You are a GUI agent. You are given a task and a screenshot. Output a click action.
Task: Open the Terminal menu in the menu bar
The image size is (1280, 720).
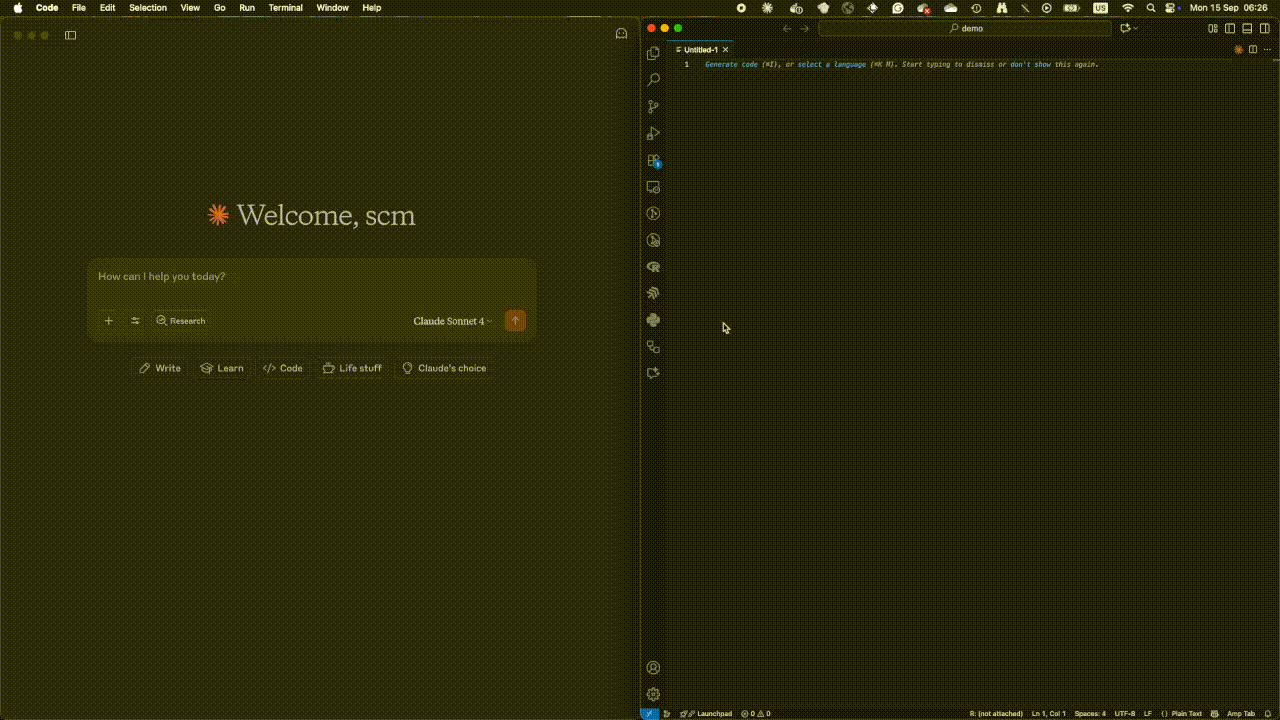point(285,8)
